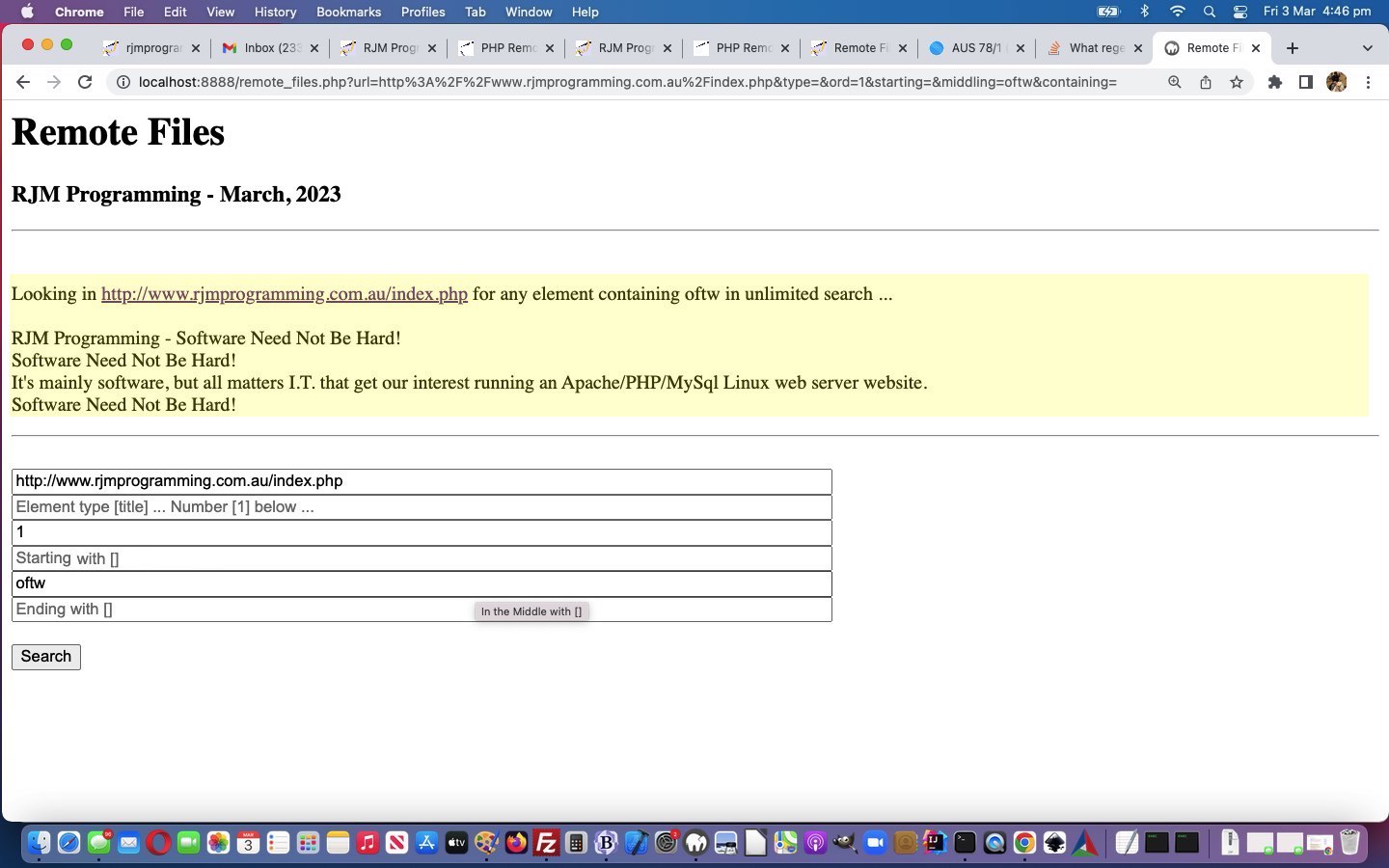Open IntelliJ IDEA from the dock
1389x868 pixels.
point(935,843)
